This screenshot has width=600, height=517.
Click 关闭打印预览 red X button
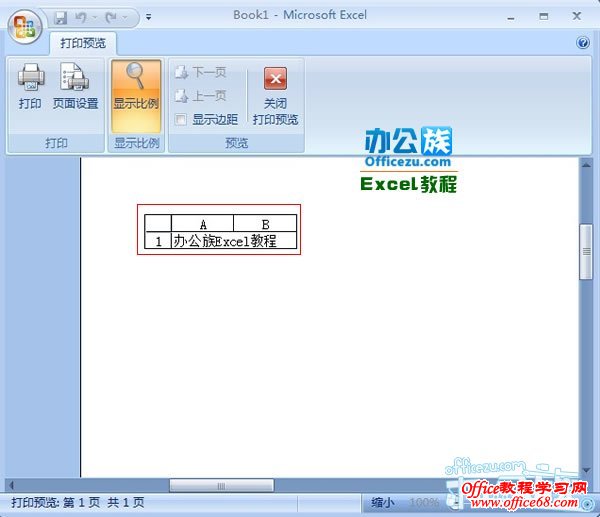coord(276,96)
